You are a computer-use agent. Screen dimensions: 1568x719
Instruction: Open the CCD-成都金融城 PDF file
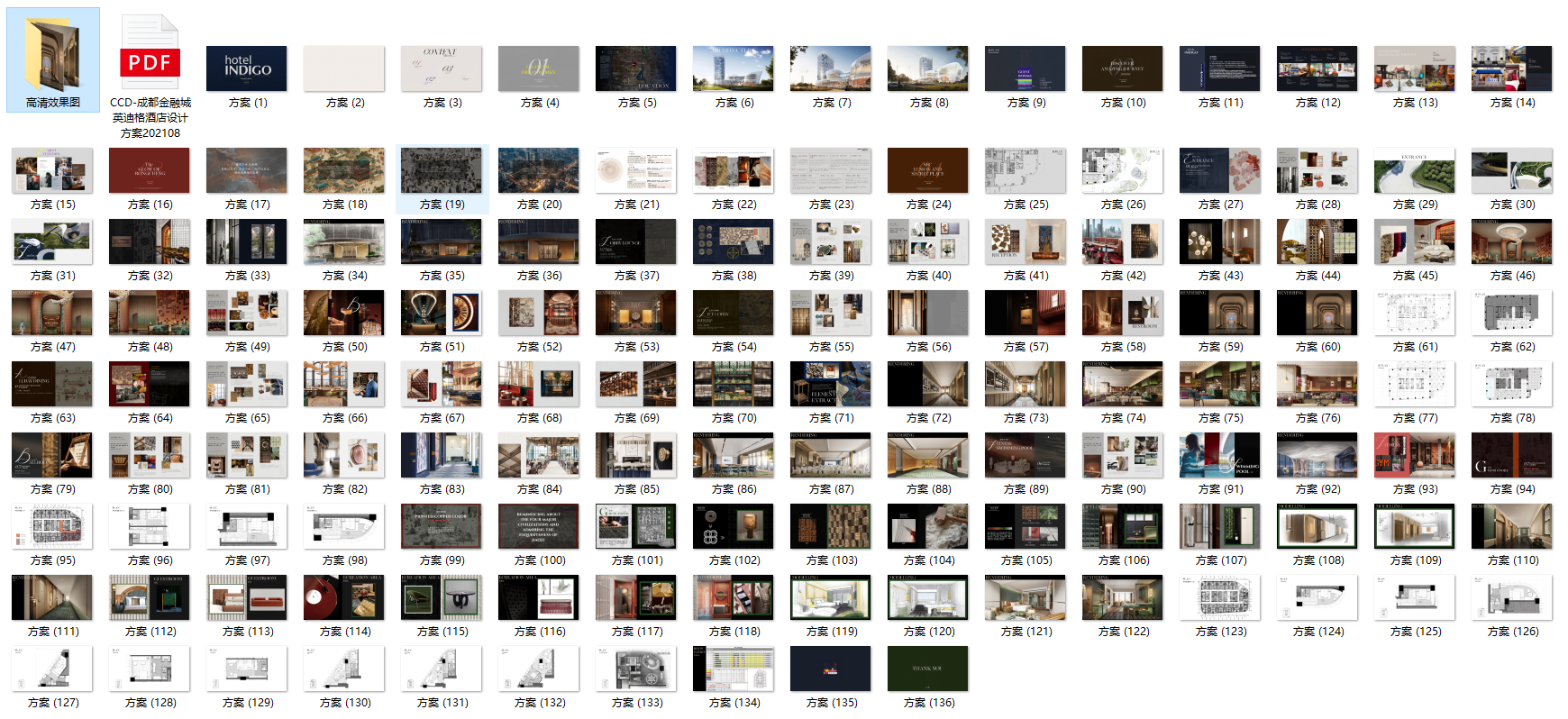[150, 54]
